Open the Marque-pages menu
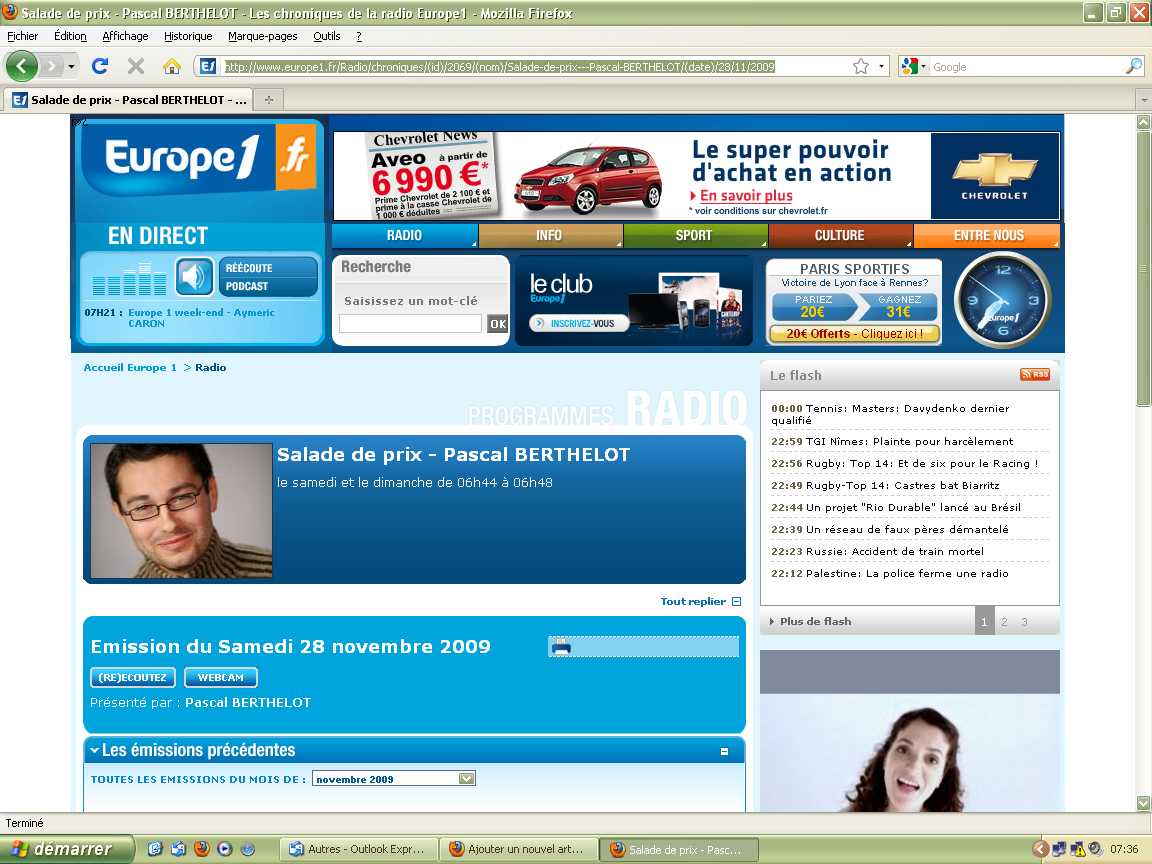1152x864 pixels. [262, 36]
